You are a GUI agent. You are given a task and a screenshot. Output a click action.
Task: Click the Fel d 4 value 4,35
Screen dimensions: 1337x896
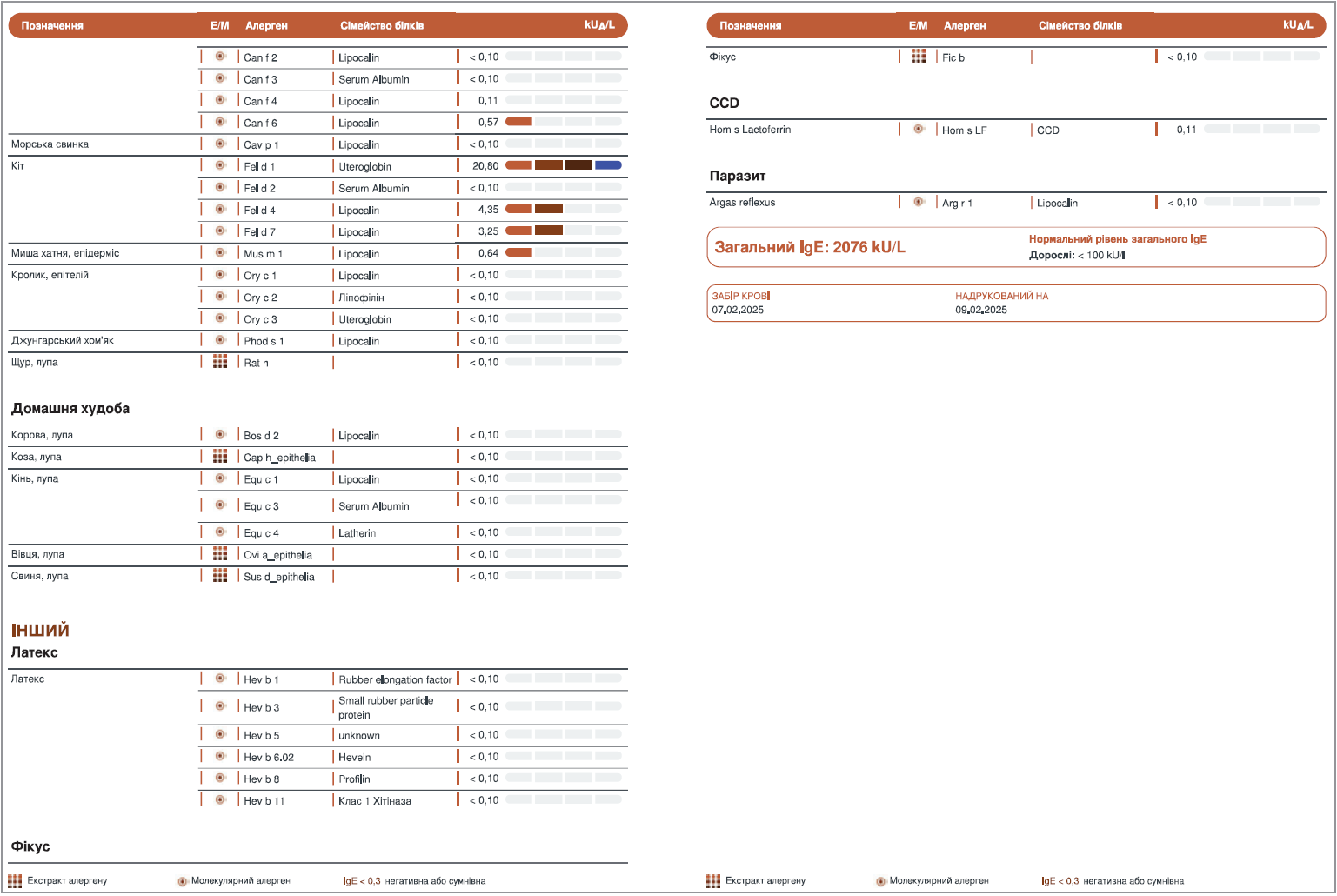pyautogui.click(x=488, y=210)
